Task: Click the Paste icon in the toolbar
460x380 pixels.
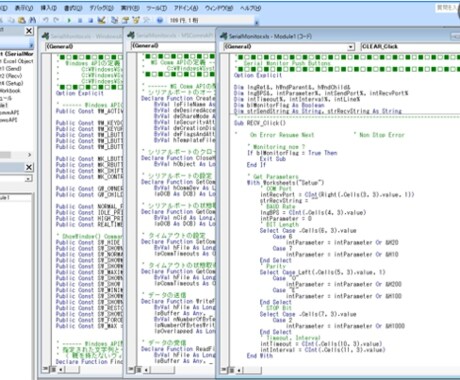Action: coord(22,20)
